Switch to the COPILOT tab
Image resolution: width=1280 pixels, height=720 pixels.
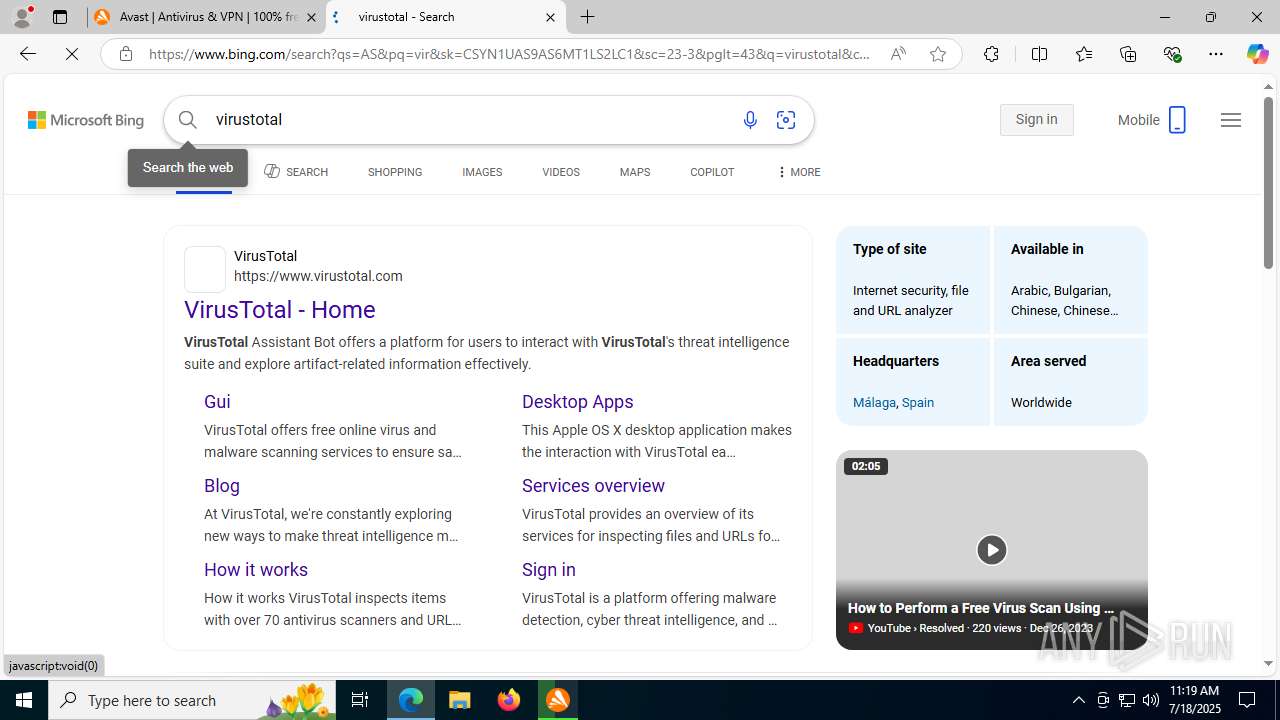pos(712,172)
